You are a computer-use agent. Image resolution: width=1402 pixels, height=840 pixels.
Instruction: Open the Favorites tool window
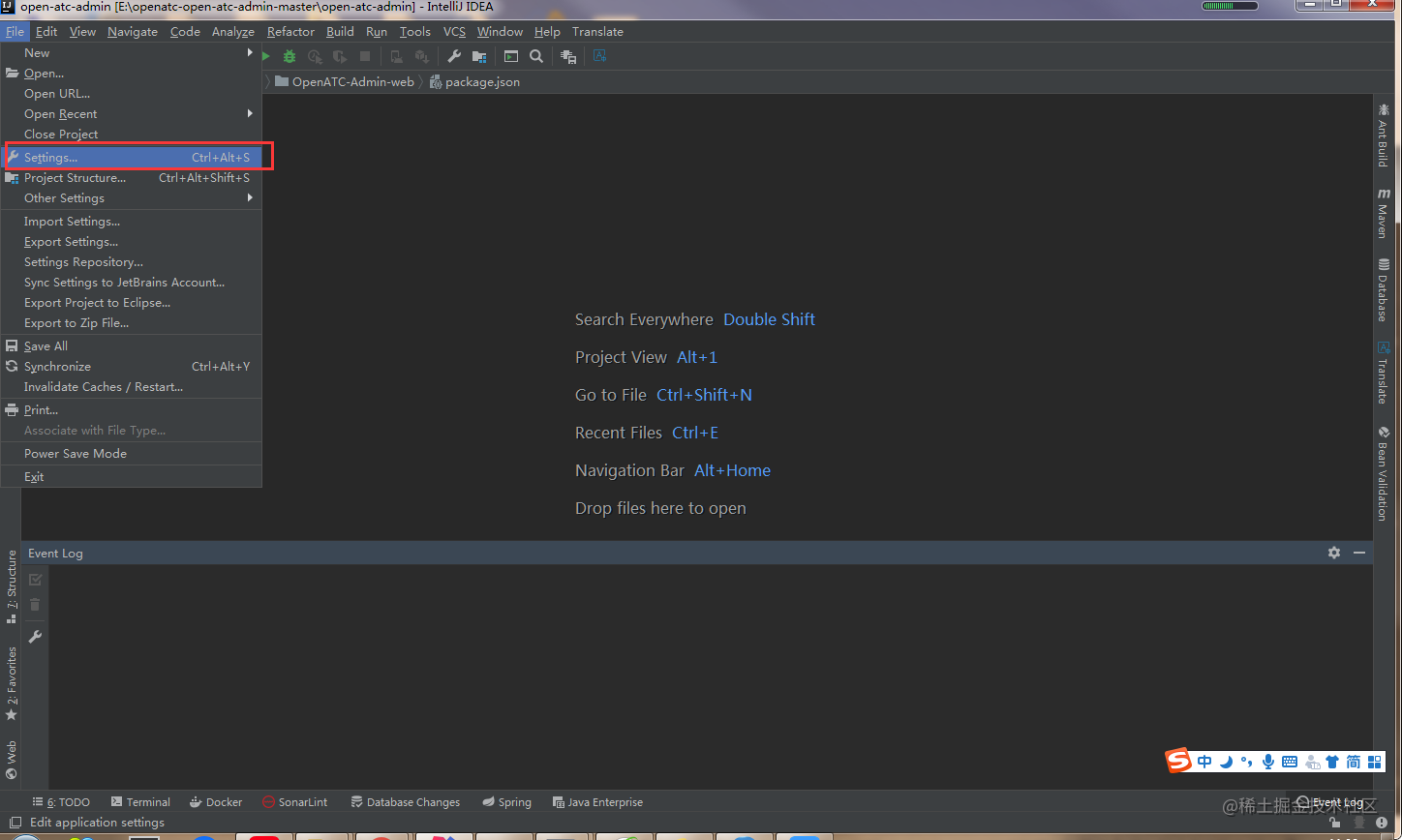(12, 684)
